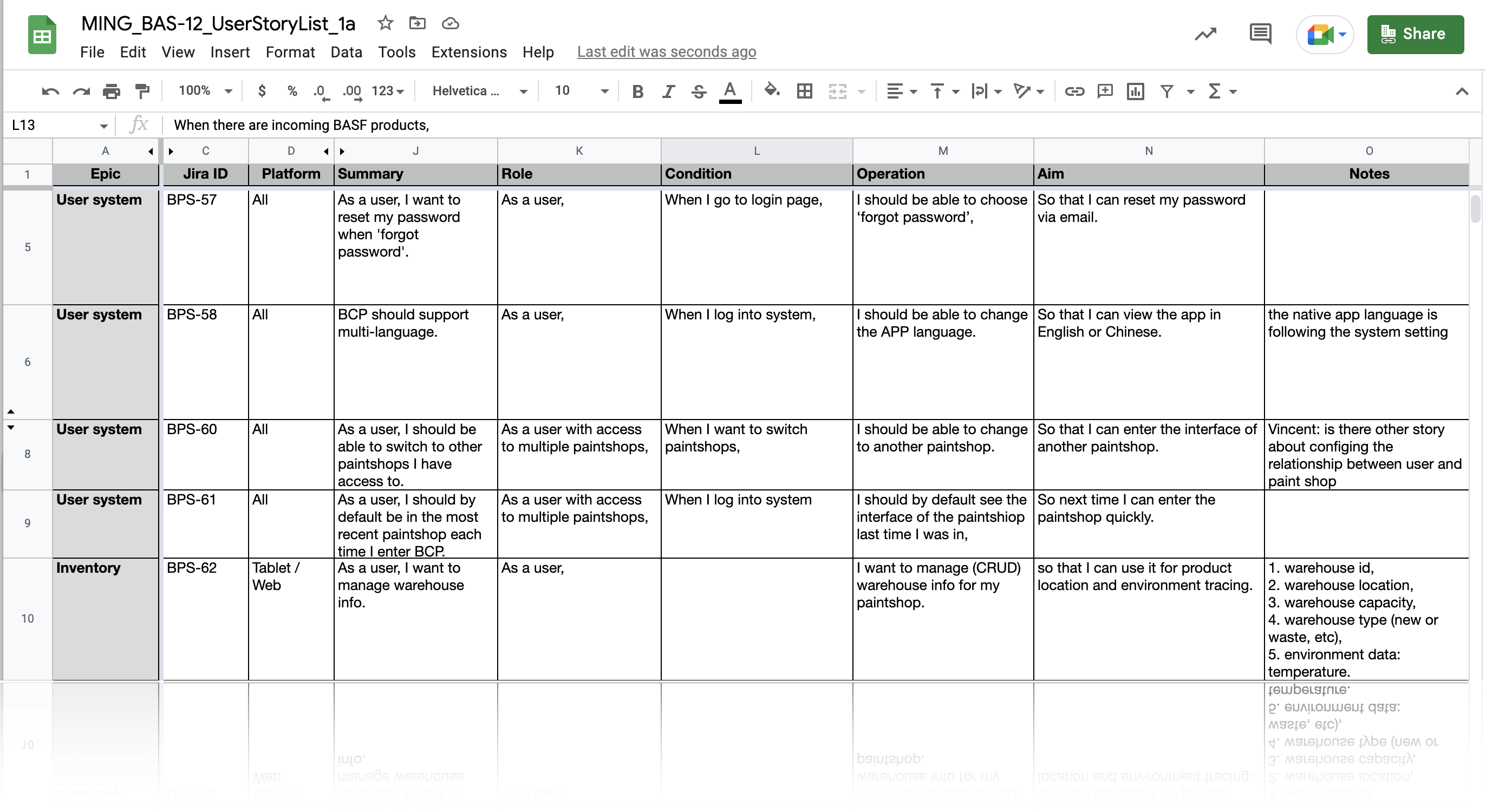Expand hidden columns after column D

click(x=327, y=152)
